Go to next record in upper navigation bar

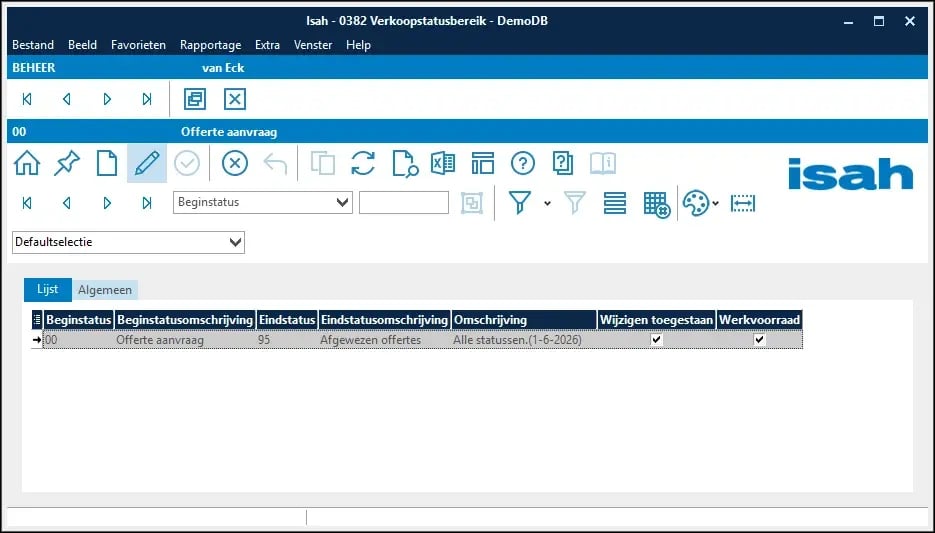107,99
